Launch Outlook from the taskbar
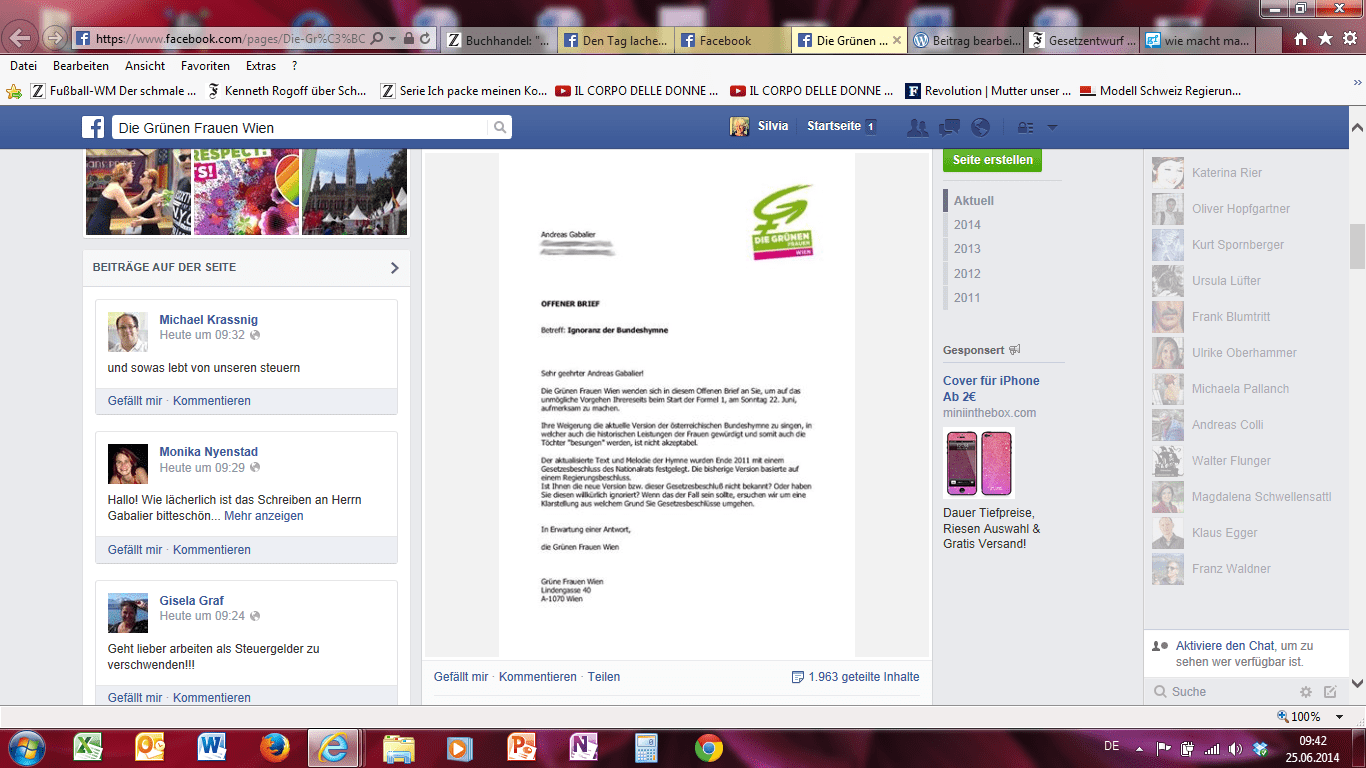Image resolution: width=1366 pixels, height=768 pixels. (150, 747)
